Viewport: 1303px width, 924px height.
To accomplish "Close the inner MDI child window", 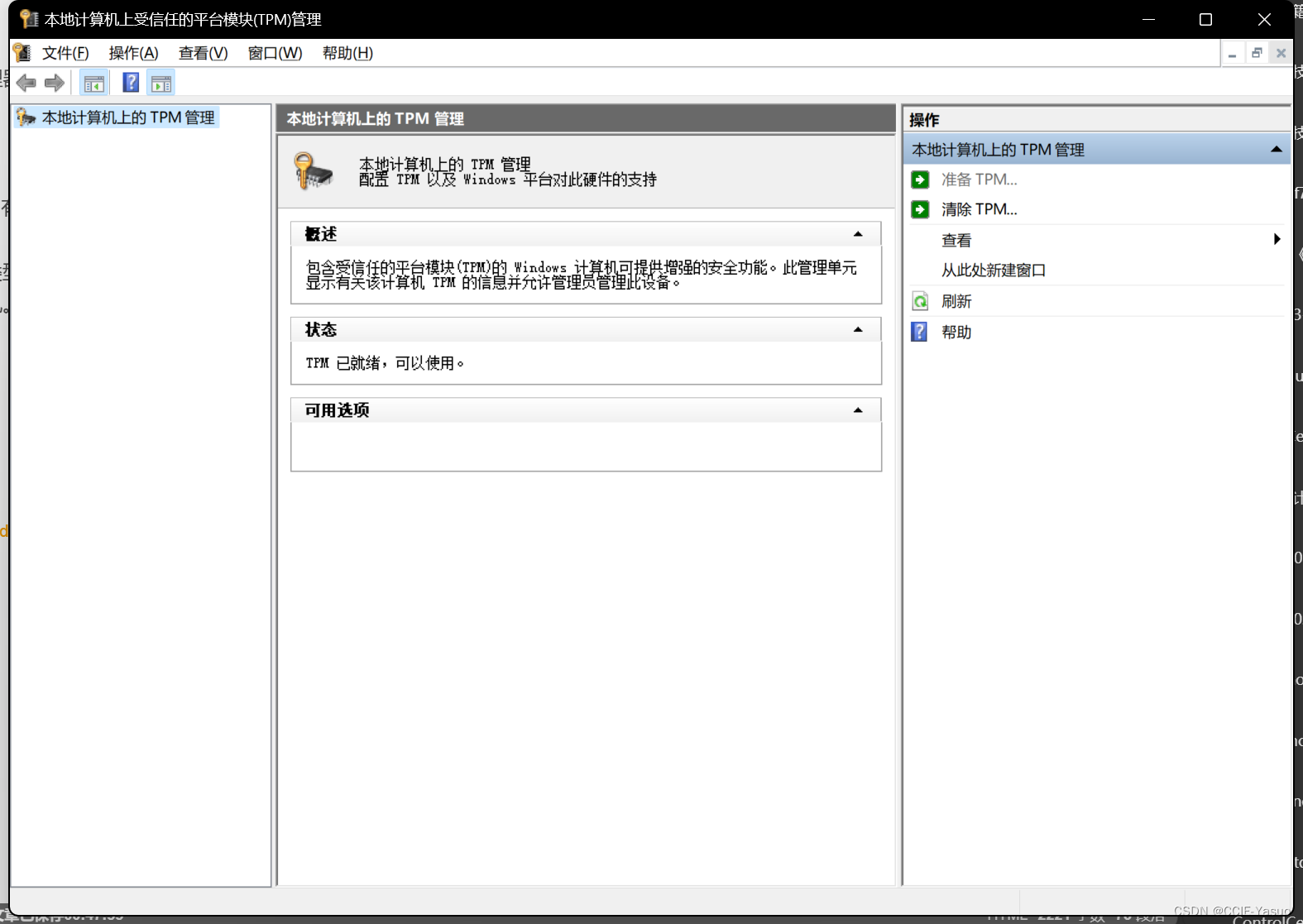I will point(1281,53).
